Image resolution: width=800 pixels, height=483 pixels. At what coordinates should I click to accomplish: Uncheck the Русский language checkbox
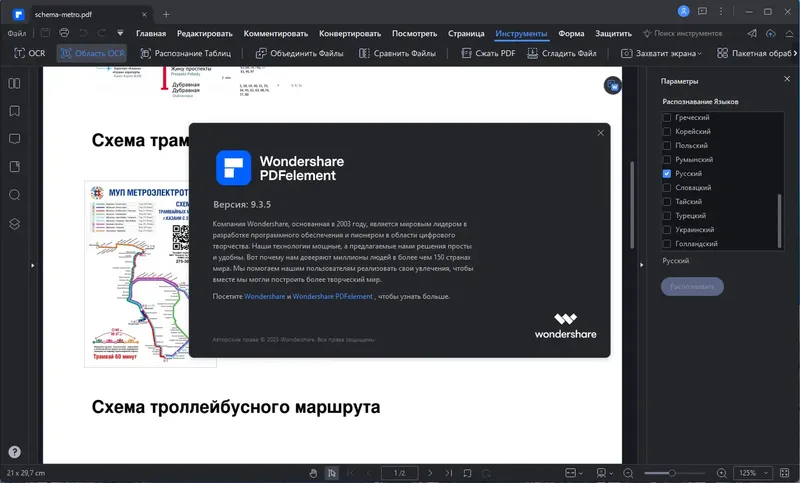click(x=666, y=173)
